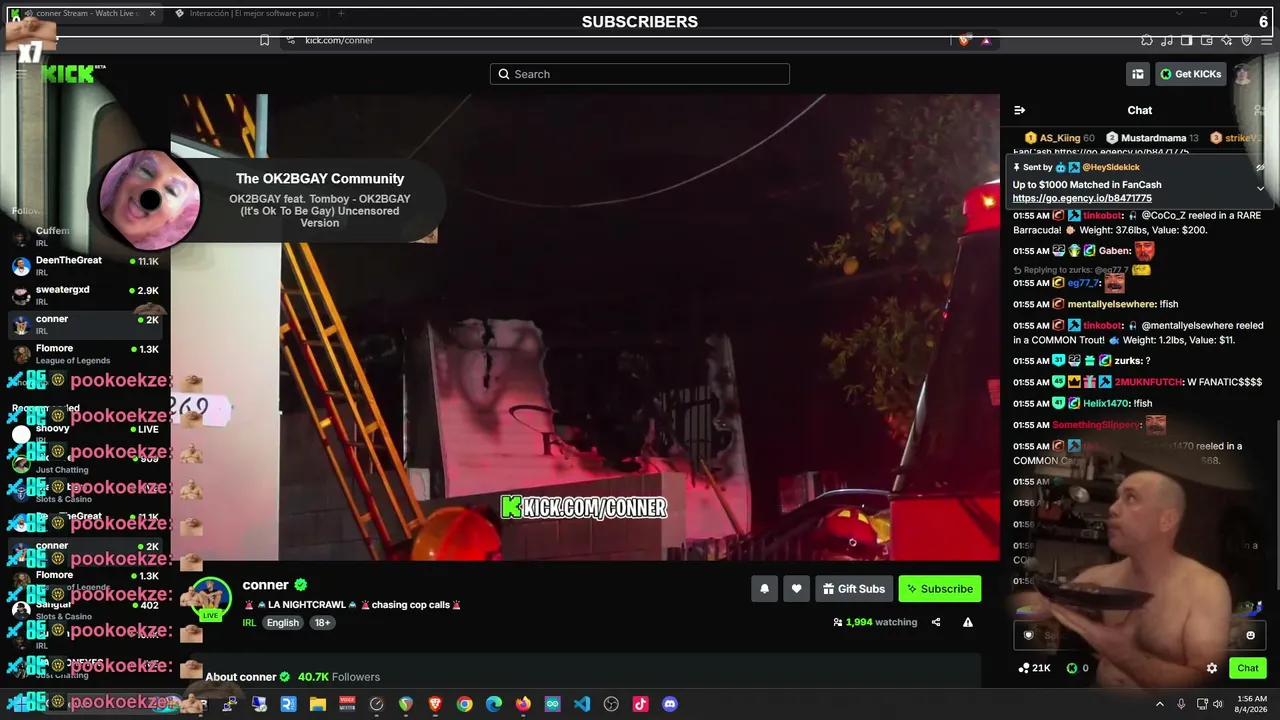The width and height of the screenshot is (1280, 720).
Task: Open the Kick store panel icon
Action: coord(1138,74)
